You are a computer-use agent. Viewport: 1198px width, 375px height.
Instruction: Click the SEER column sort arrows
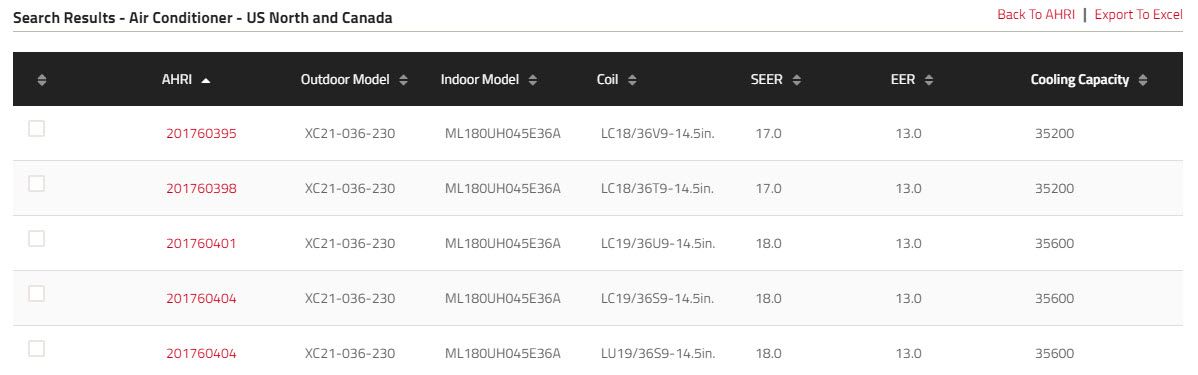(797, 80)
